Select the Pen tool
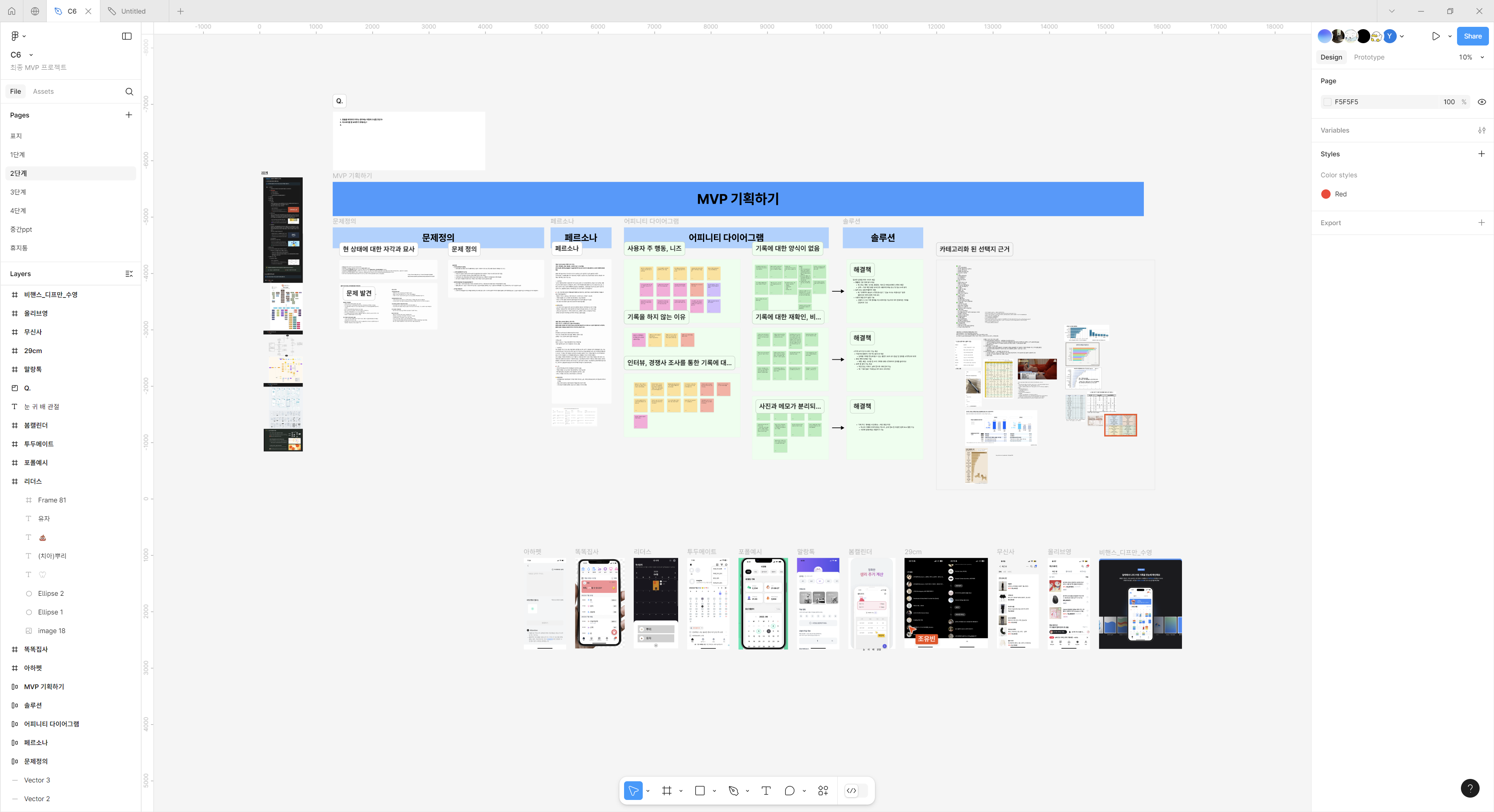The height and width of the screenshot is (812, 1494). [733, 791]
